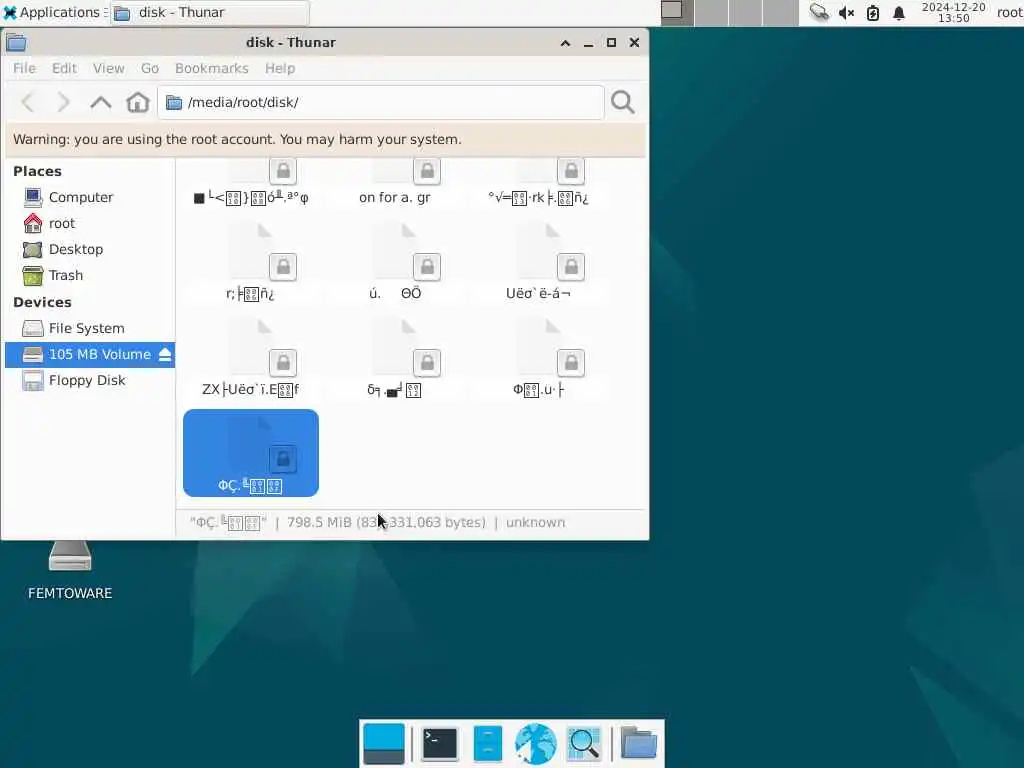Screen dimensions: 1024x768
Task: Click the clock showing 2024-12-20 13:50
Action: pos(953,12)
